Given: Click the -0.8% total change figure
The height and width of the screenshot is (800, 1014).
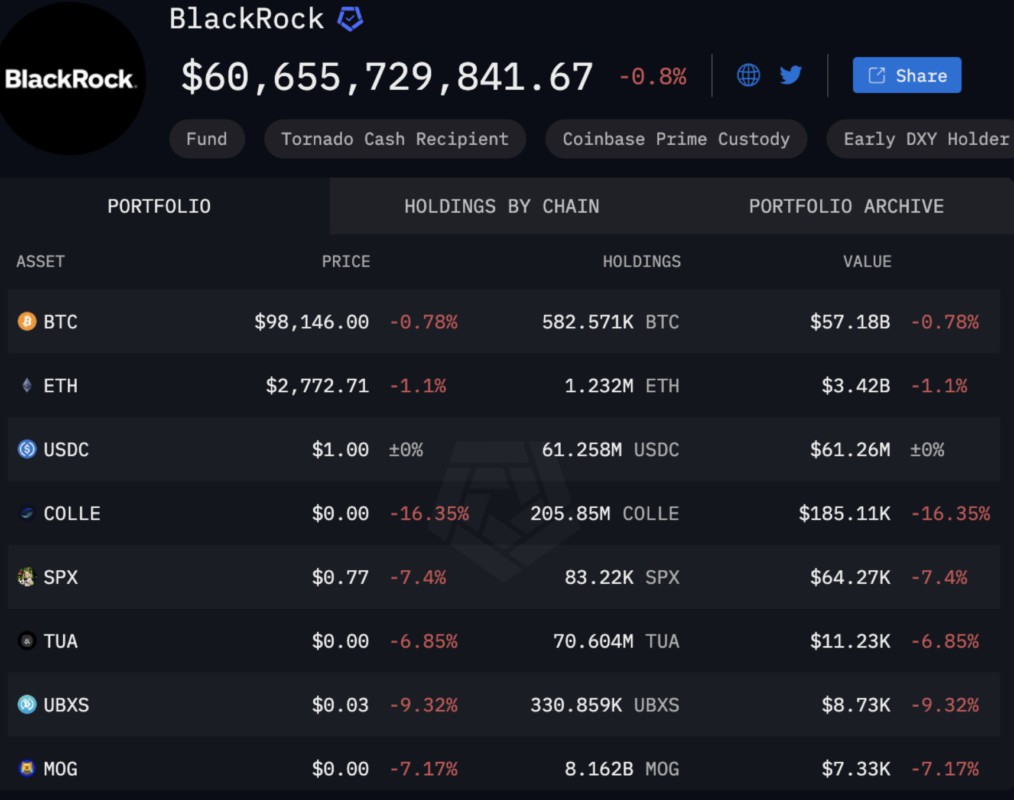Looking at the screenshot, I should 653,77.
